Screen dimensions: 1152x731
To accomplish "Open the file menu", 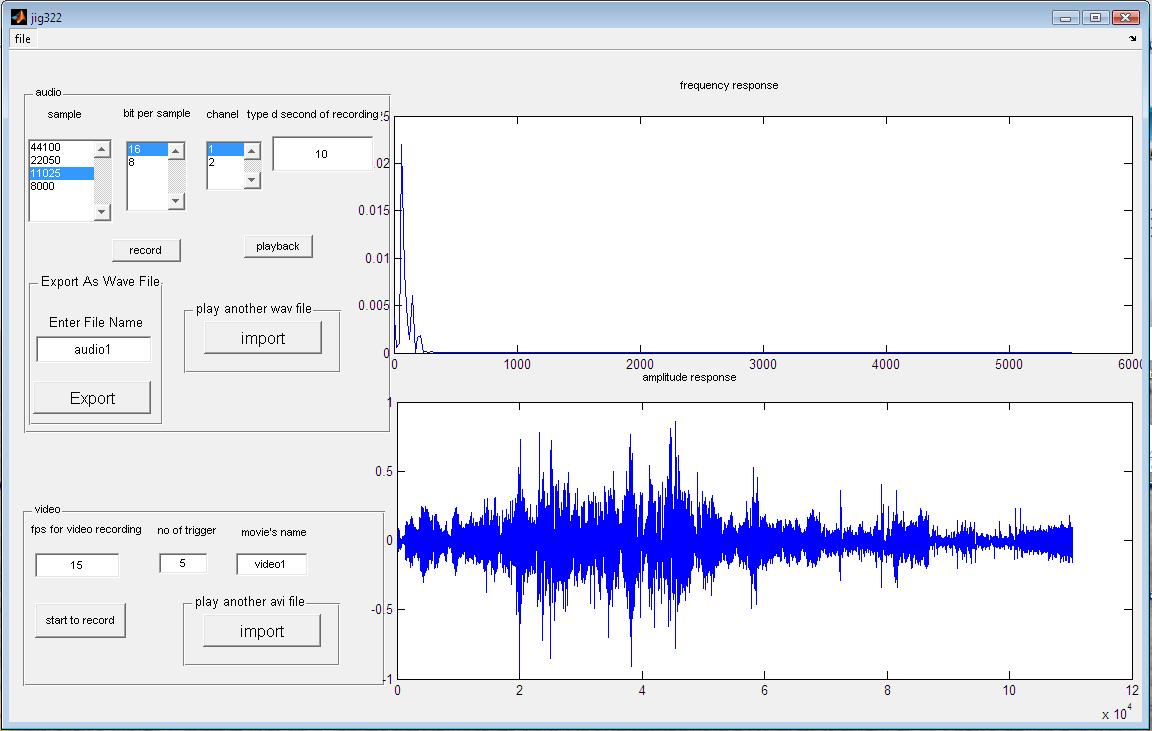I will (x=23, y=39).
